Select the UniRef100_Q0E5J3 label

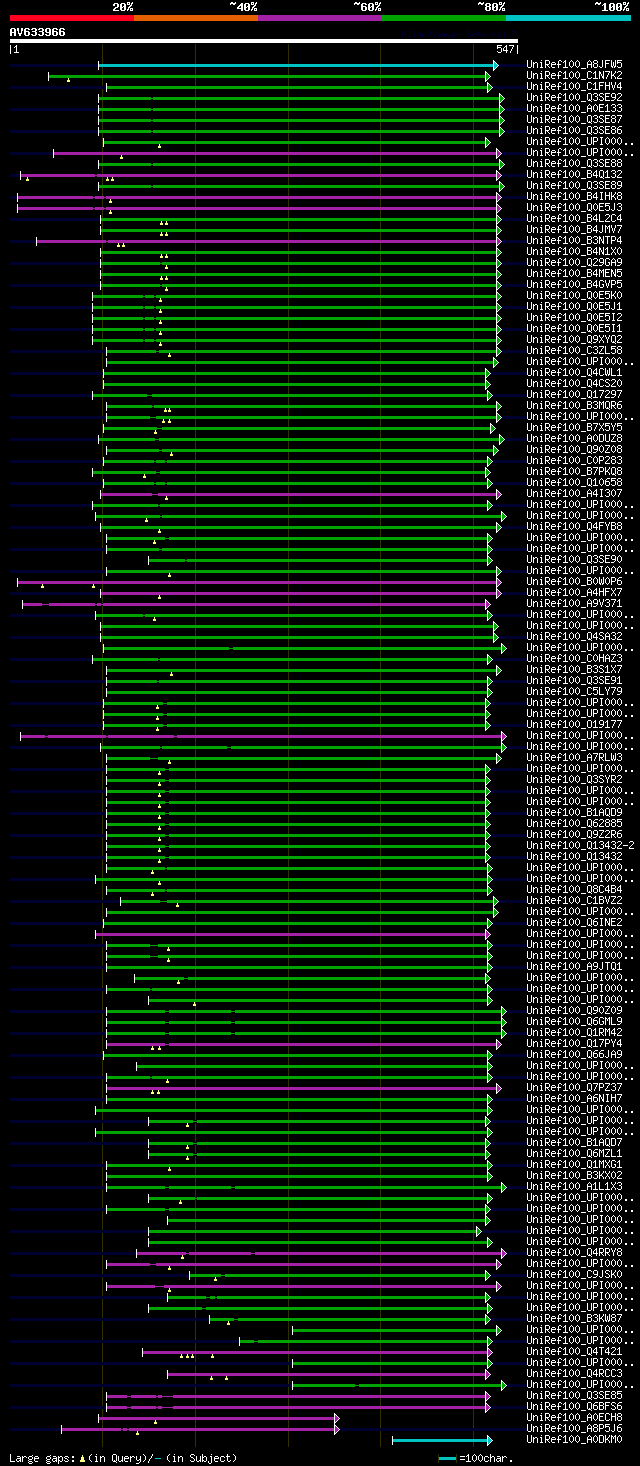574,208
